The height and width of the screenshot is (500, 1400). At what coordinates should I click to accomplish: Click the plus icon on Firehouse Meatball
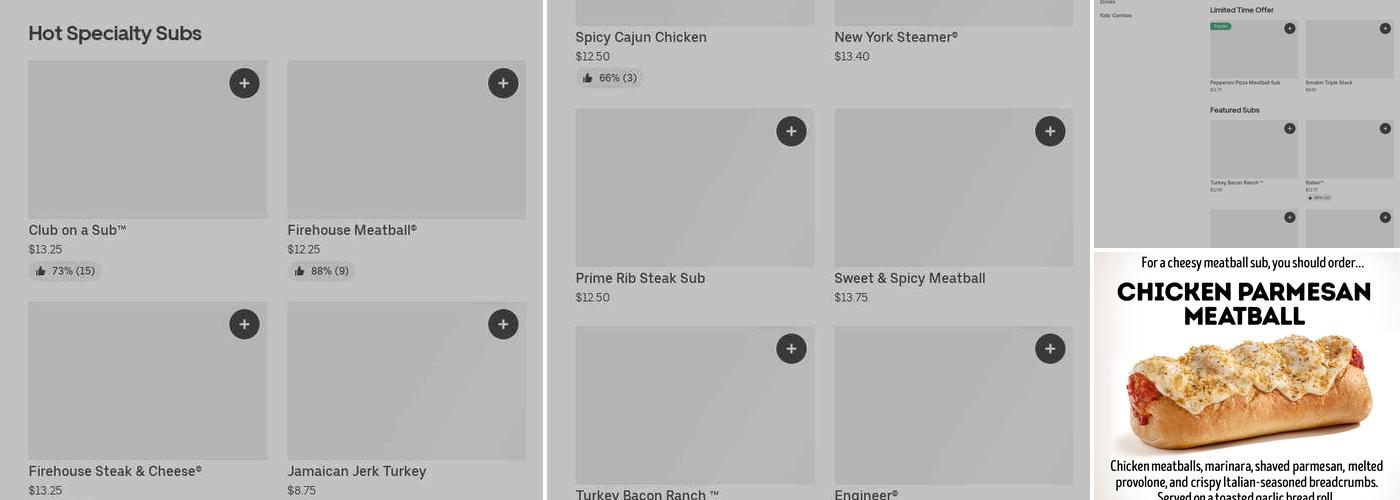503,83
